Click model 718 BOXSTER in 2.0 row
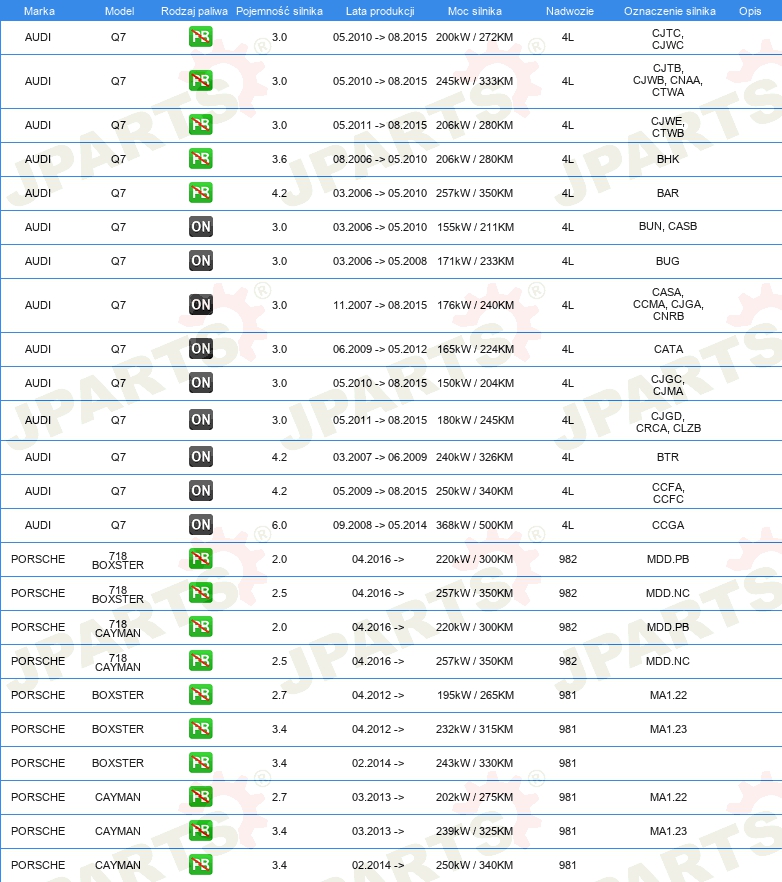The height and width of the screenshot is (882, 782). coord(118,560)
